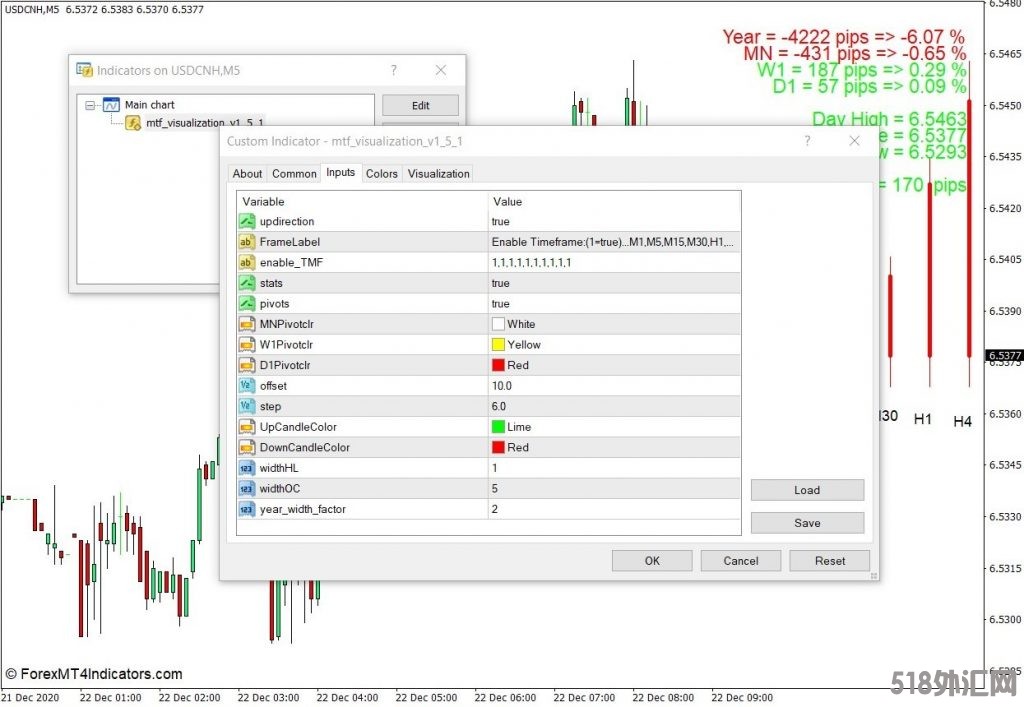
Task: Edit the year_width_factor value field
Action: click(613, 509)
